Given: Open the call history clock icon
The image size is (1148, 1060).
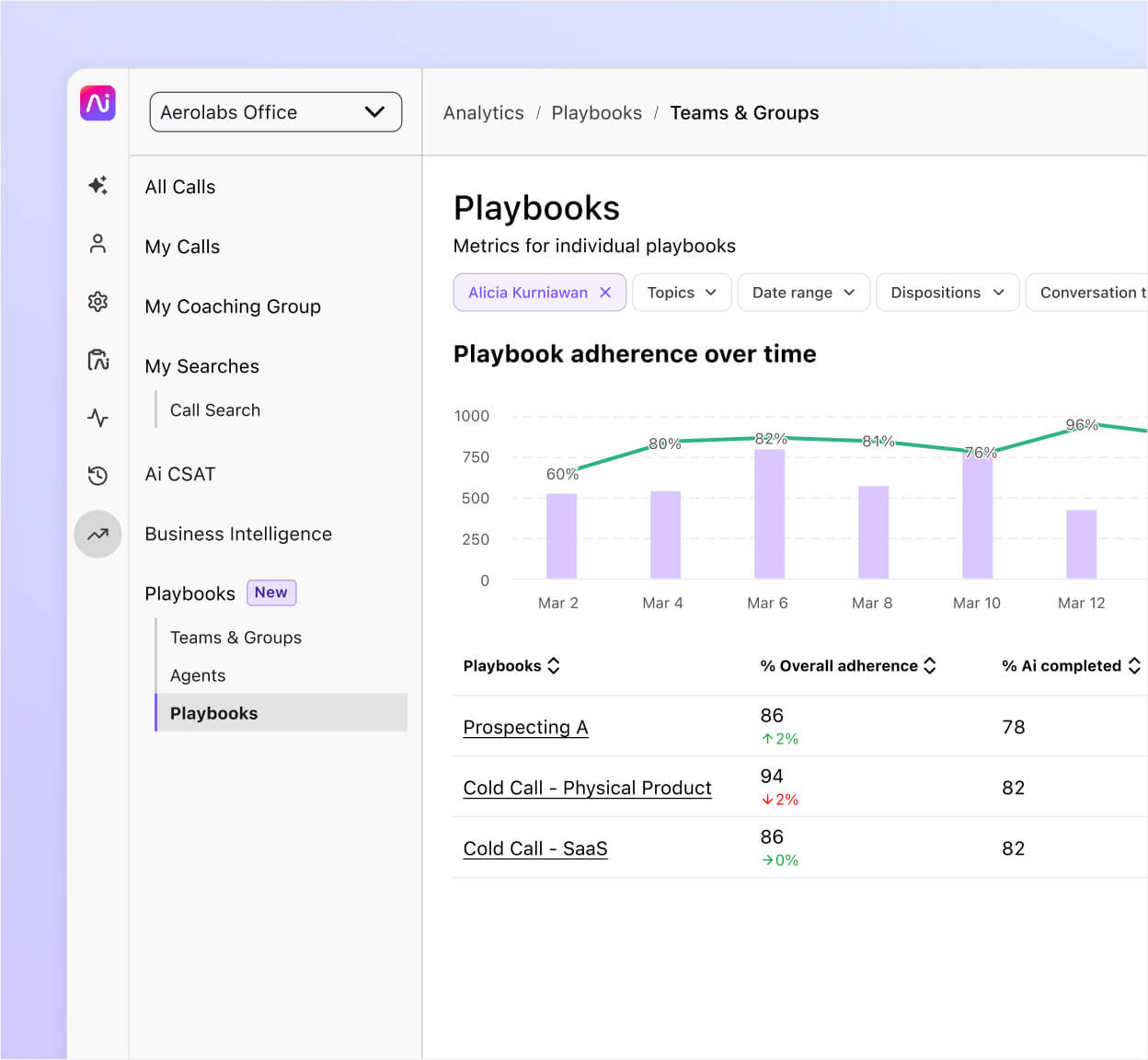Looking at the screenshot, I should (98, 476).
